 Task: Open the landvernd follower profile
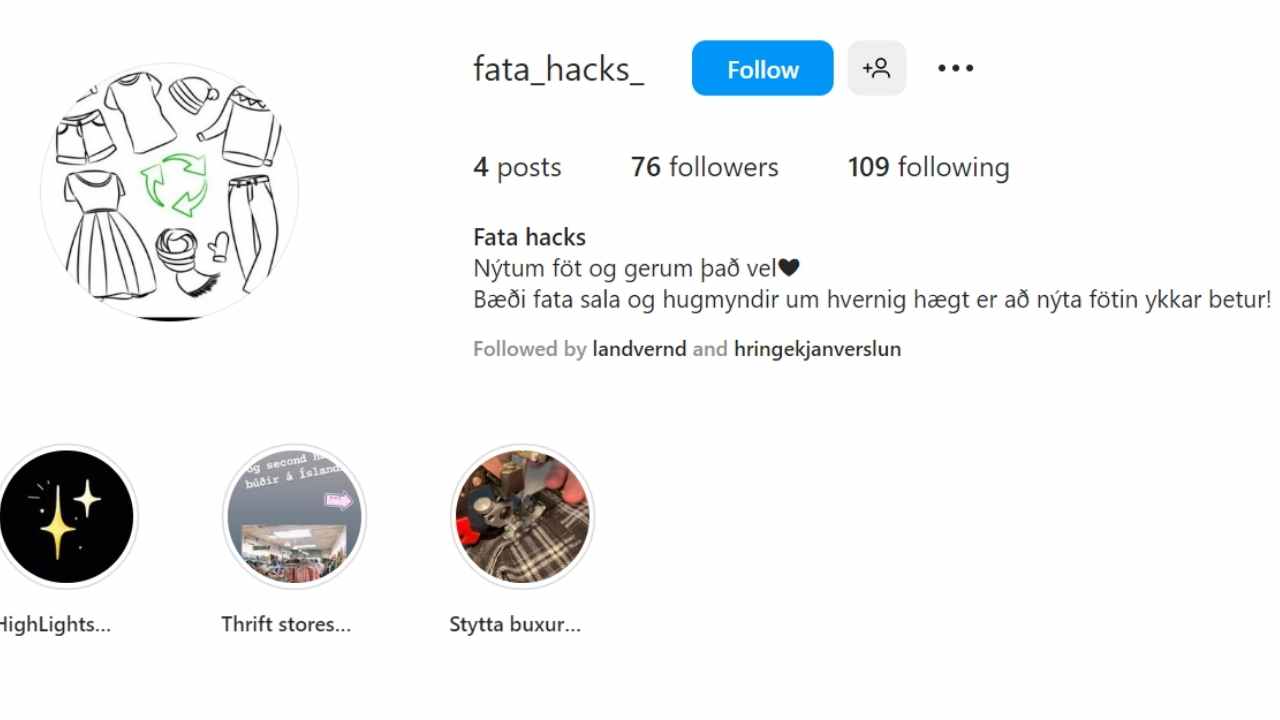pyautogui.click(x=639, y=349)
